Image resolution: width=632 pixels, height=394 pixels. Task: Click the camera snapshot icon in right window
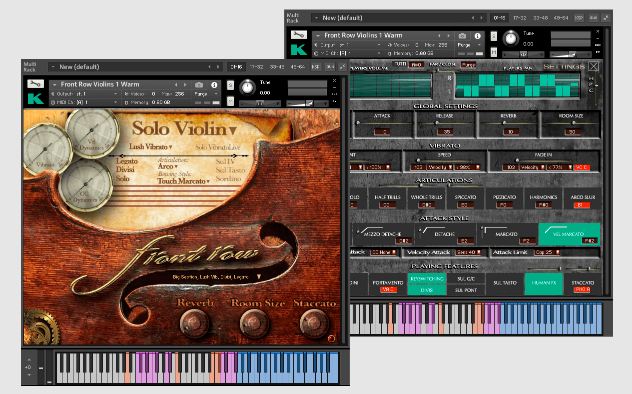(x=462, y=36)
